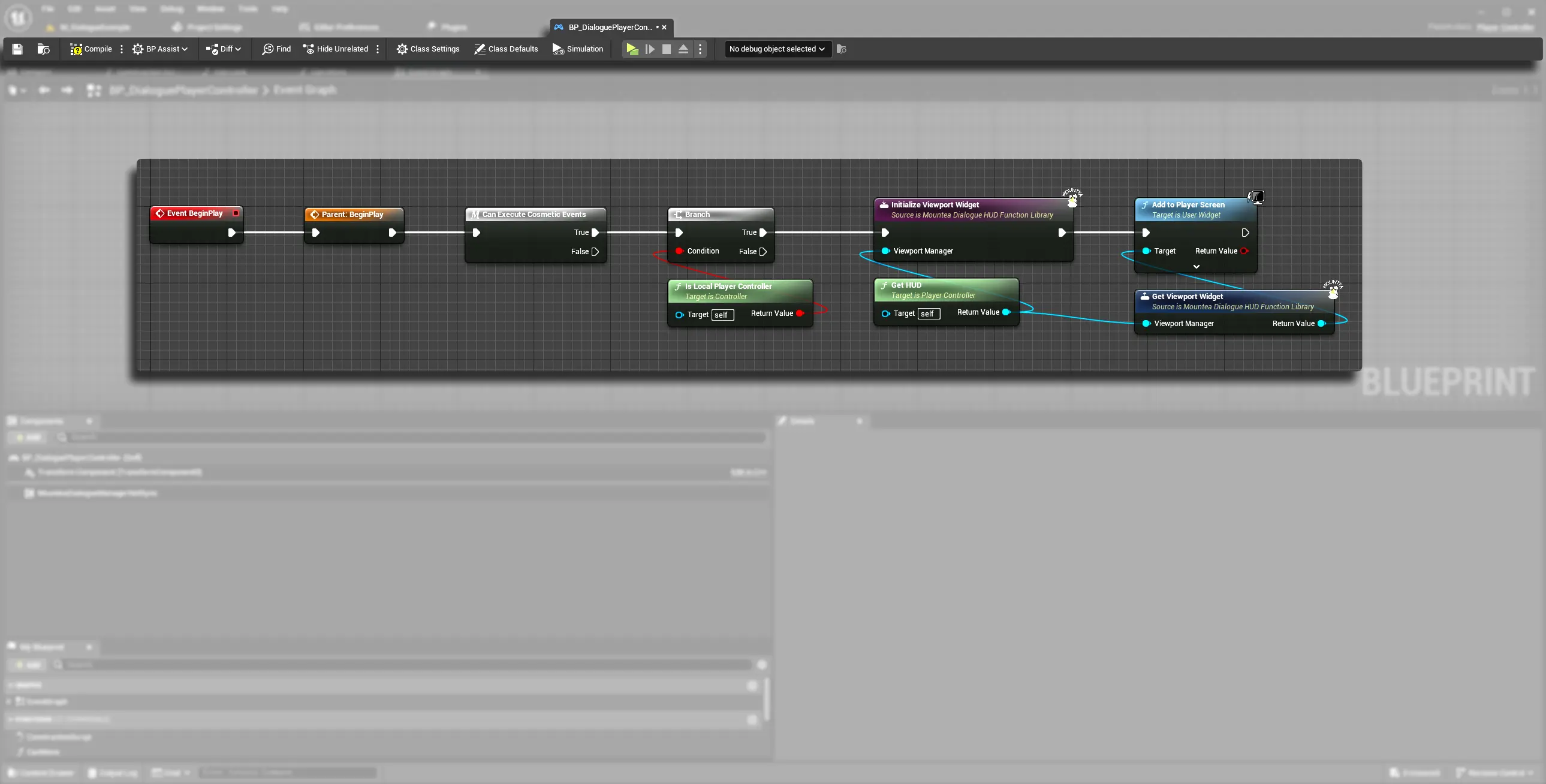Click the Condition pin on the Branch node
Image resolution: width=1546 pixels, height=784 pixels.
point(679,251)
